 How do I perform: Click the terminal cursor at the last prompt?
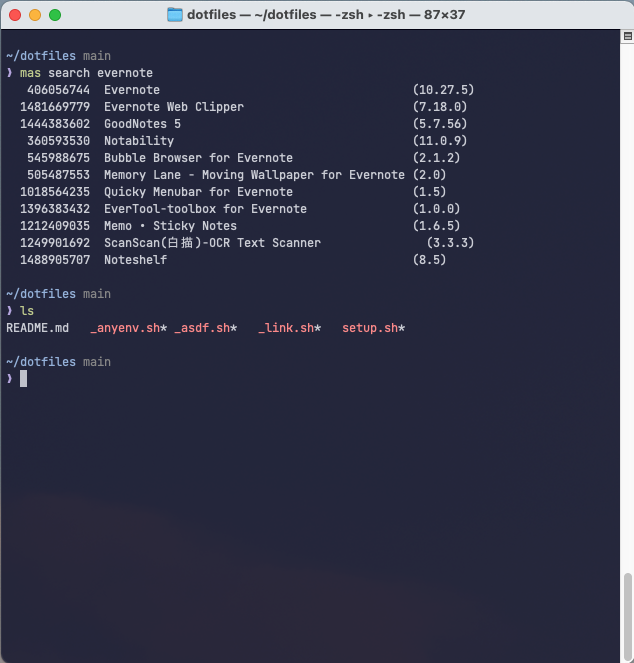coord(23,379)
